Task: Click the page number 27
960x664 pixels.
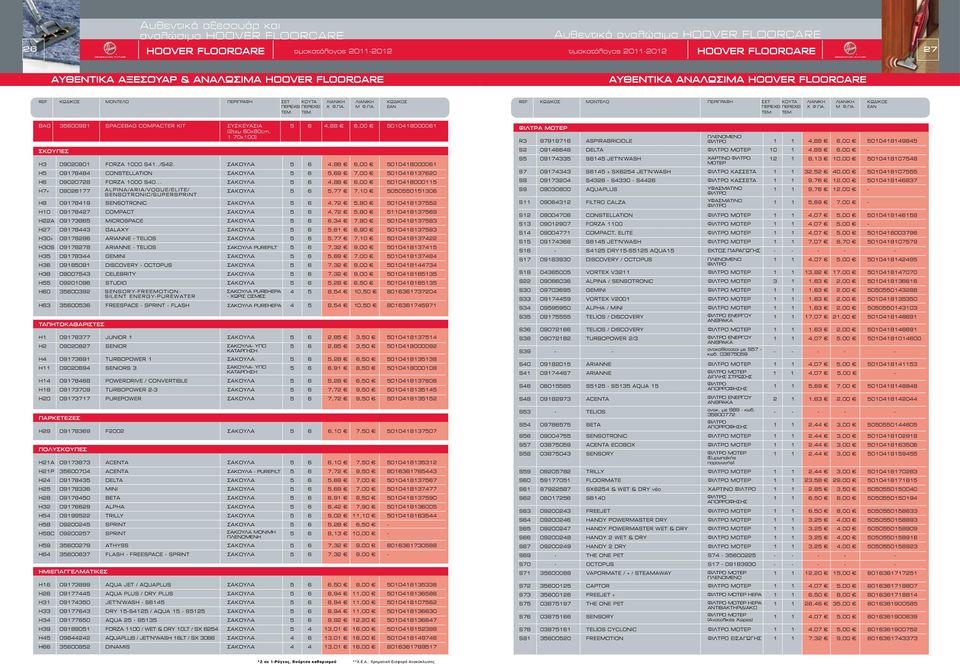Action: click(931, 49)
